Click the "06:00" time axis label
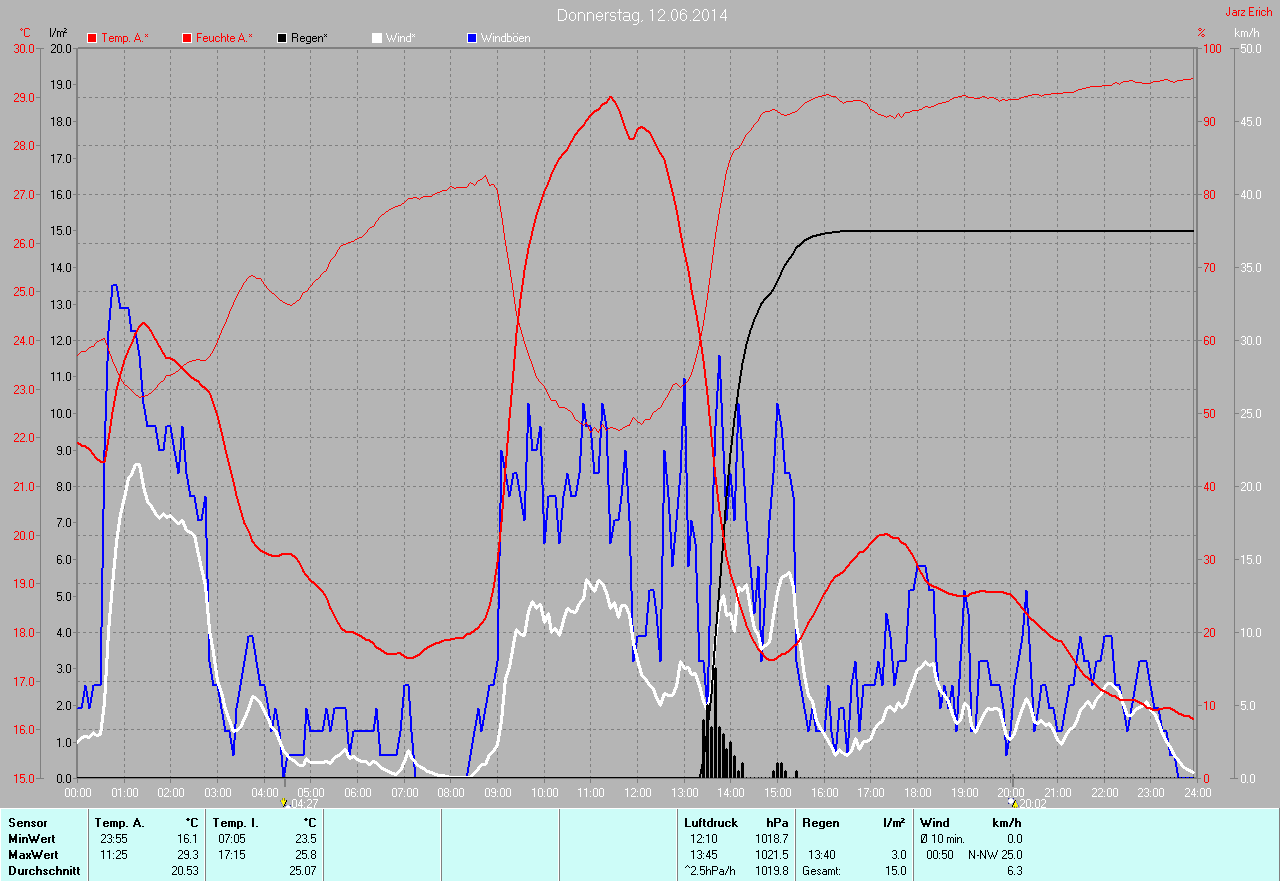Viewport: 1280px width, 881px height. tap(357, 792)
